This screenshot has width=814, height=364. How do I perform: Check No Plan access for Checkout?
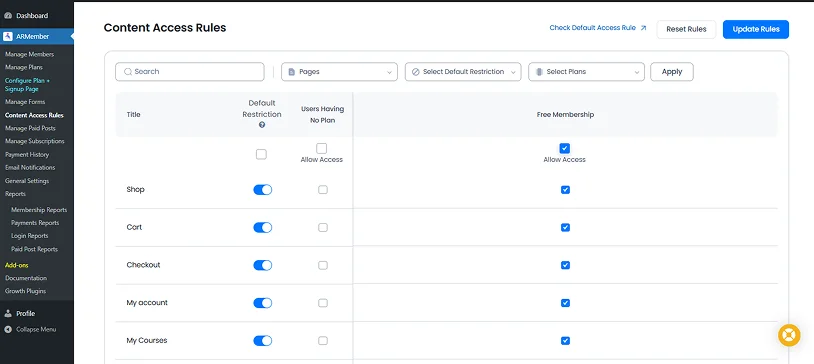[x=323, y=265]
